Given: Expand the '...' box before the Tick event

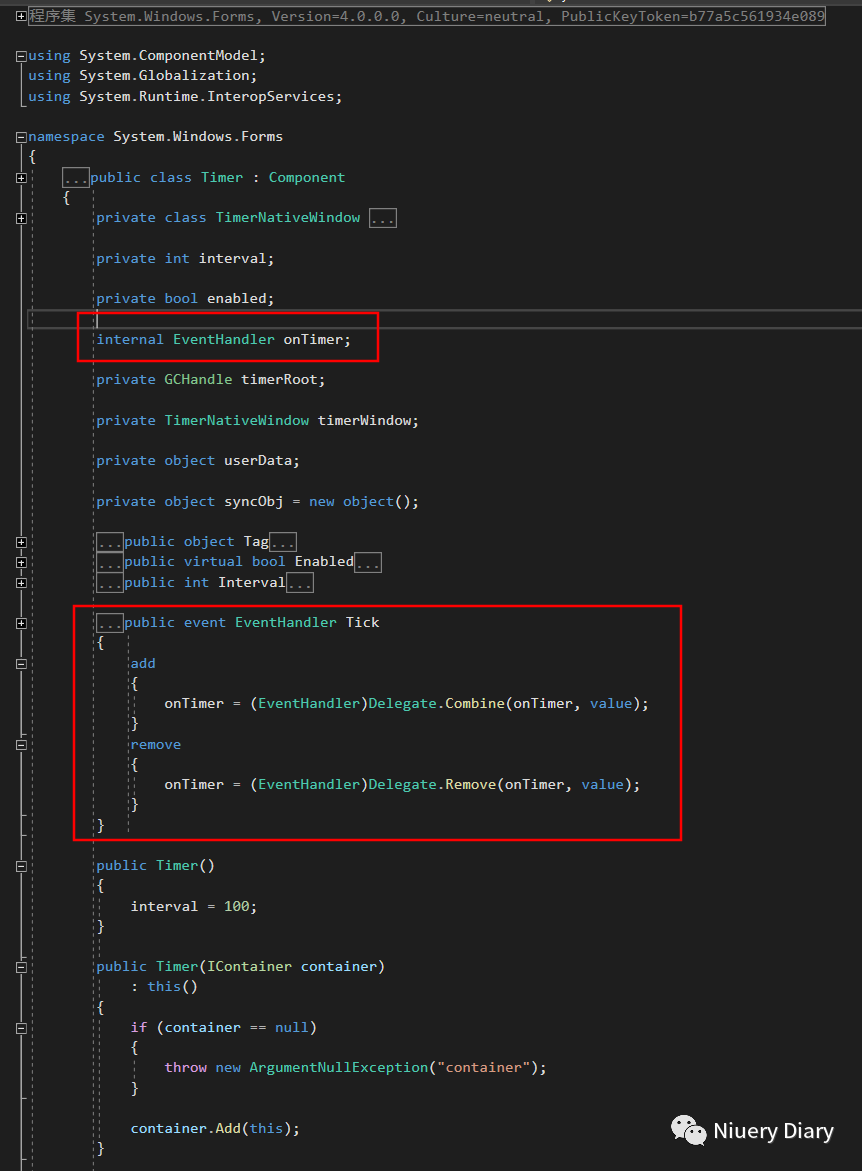Looking at the screenshot, I should pyautogui.click(x=110, y=621).
